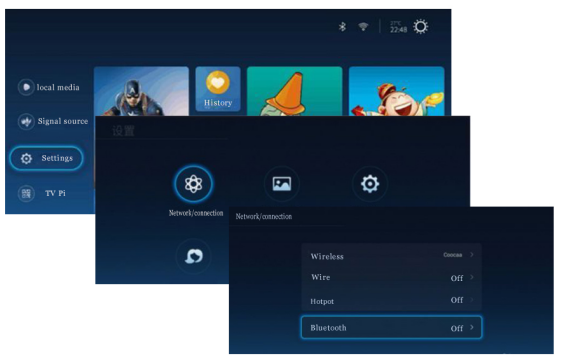The image size is (562, 363).
Task: Click the Signal source plug icon
Action: [x=26, y=121]
